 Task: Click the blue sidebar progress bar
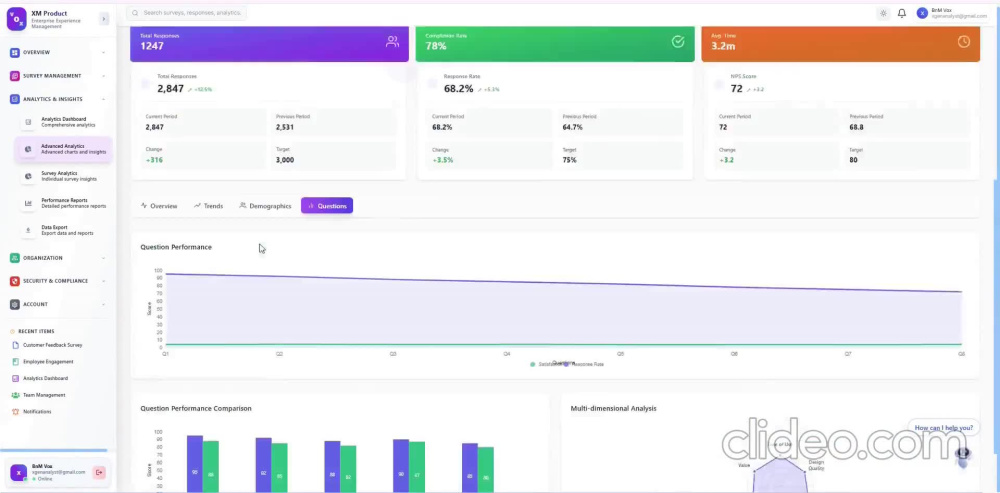[54, 450]
